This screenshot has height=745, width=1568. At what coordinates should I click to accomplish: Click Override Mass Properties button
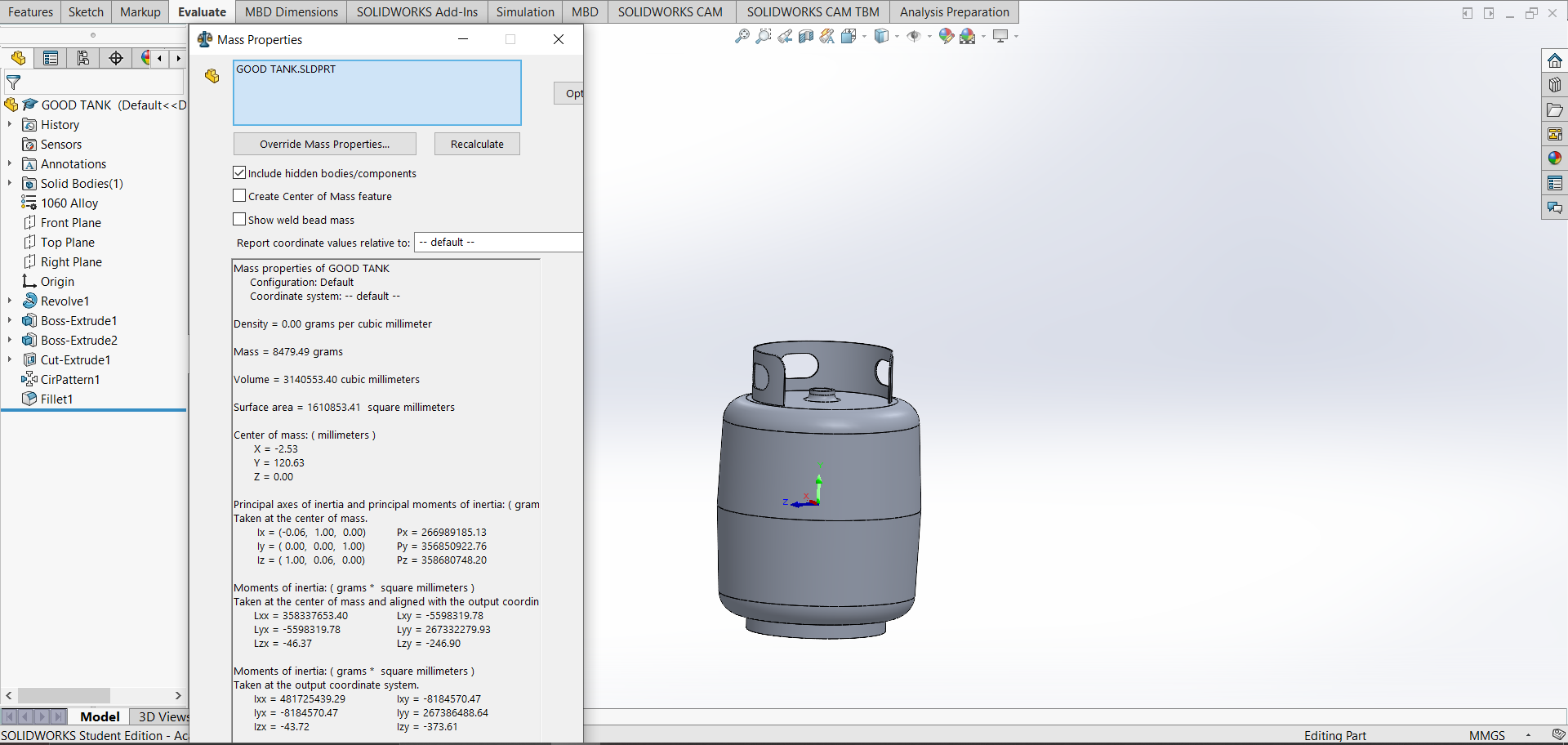click(325, 144)
